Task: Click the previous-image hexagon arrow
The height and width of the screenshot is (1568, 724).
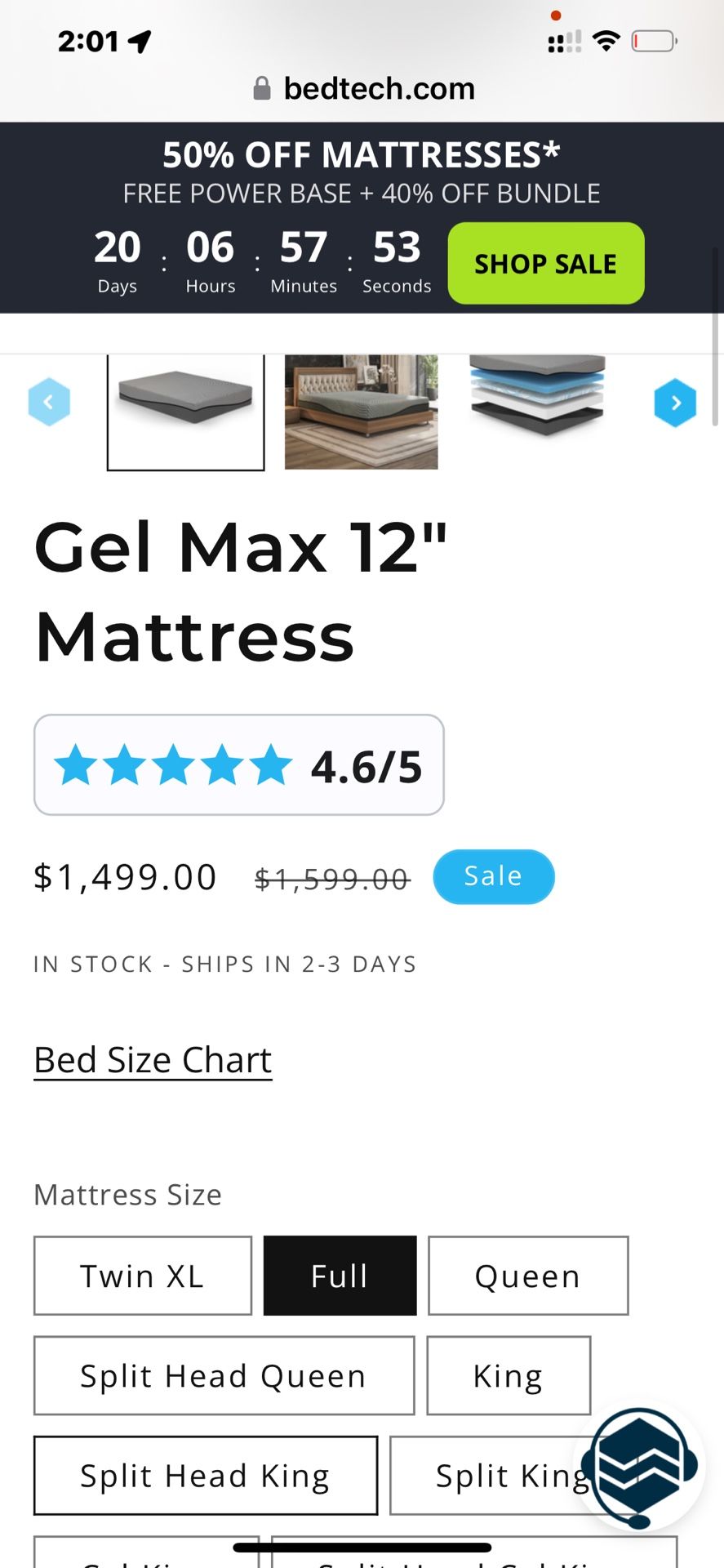Action: point(49,401)
